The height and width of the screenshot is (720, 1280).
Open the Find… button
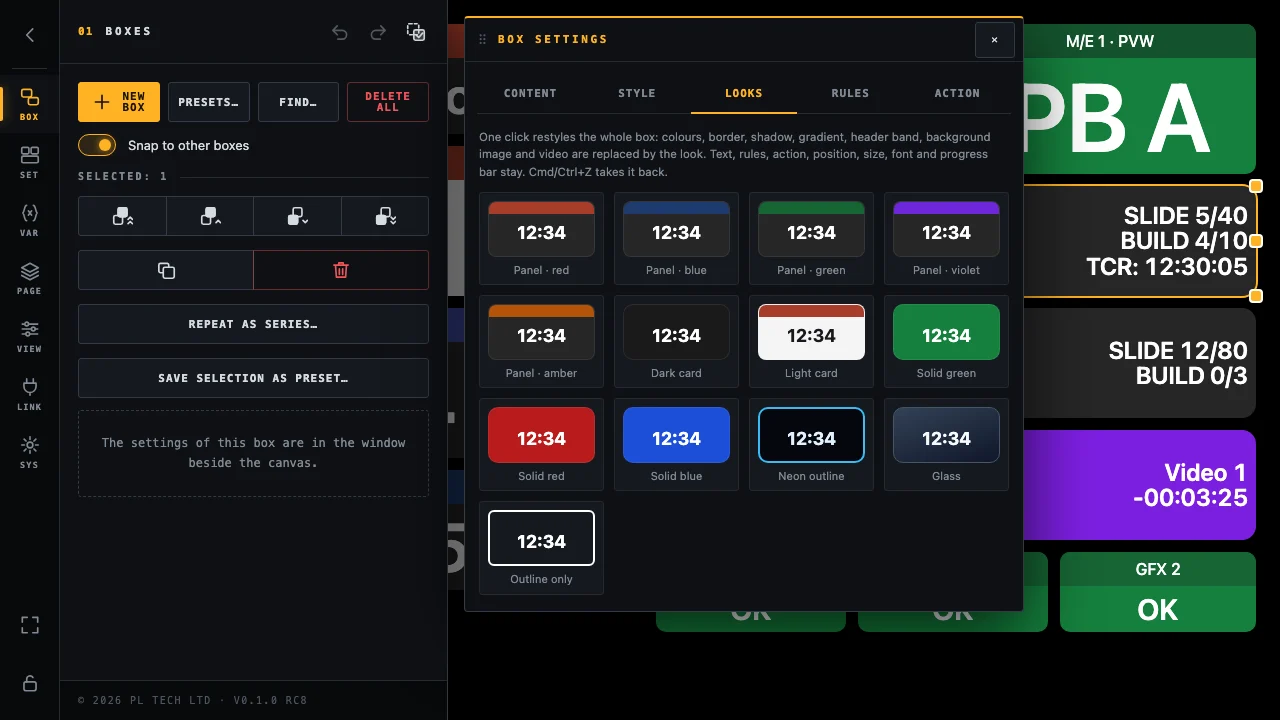click(x=298, y=102)
